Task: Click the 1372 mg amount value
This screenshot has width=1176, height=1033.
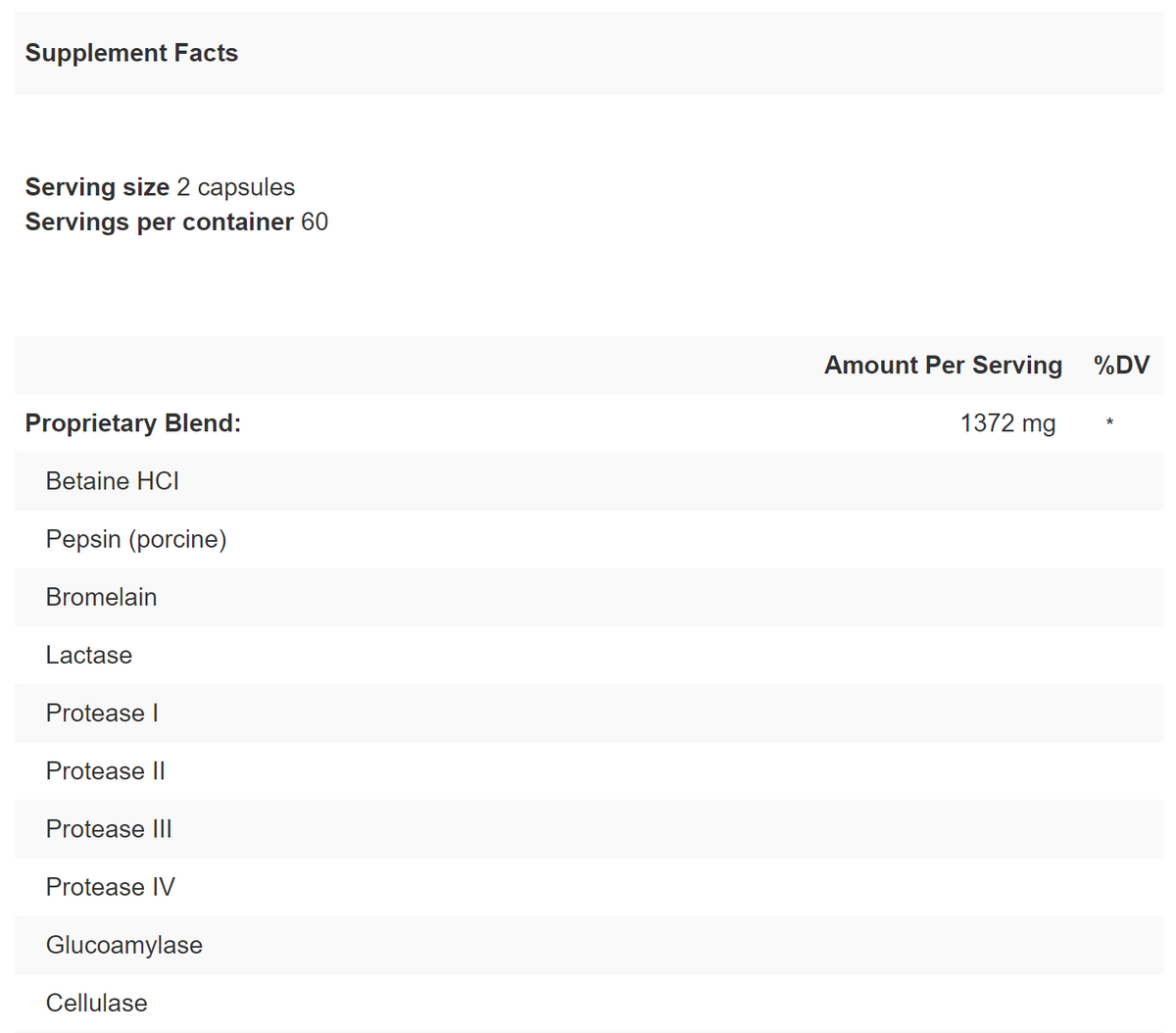Action: (x=1007, y=423)
